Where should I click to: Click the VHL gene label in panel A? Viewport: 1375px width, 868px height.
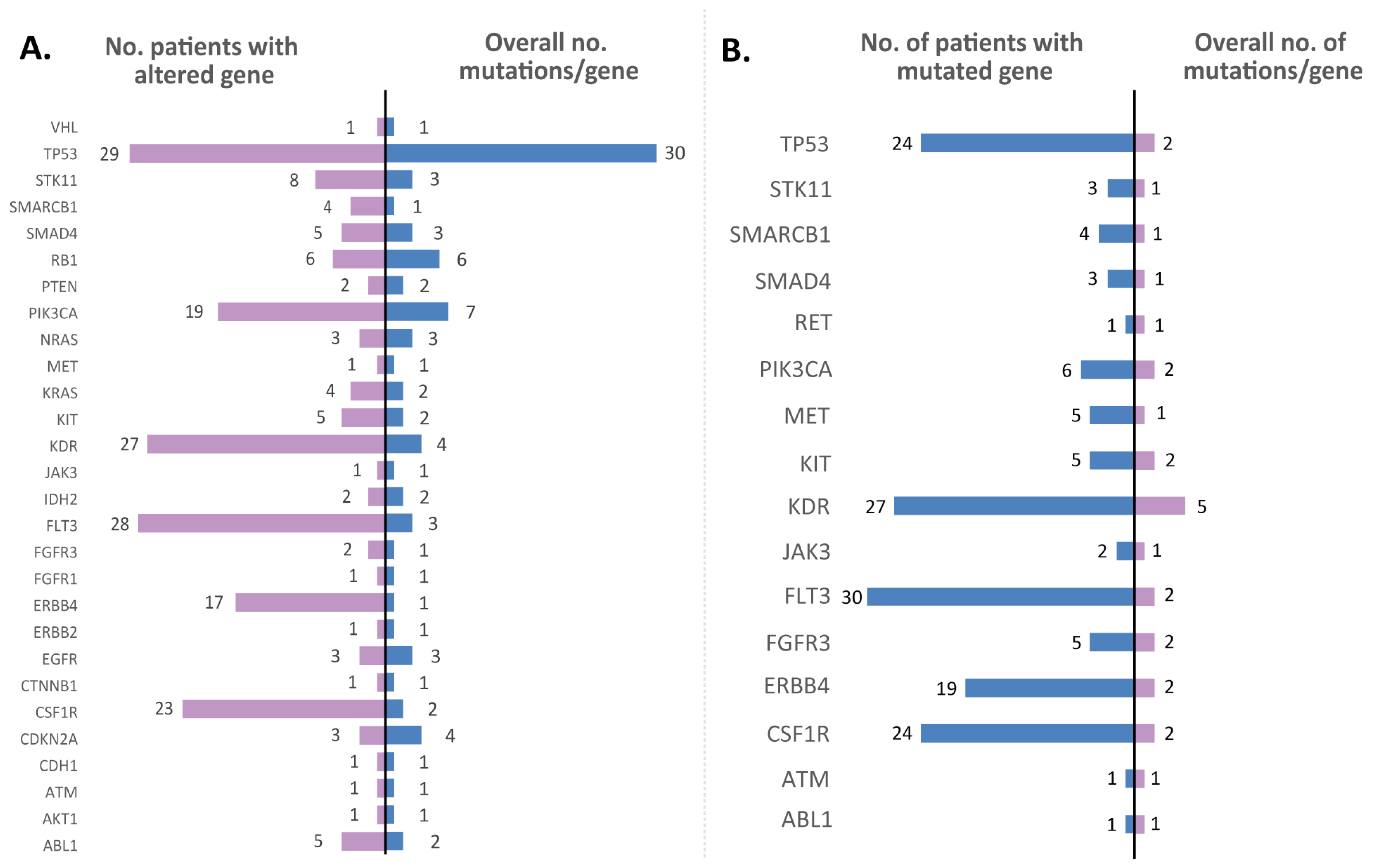point(64,127)
